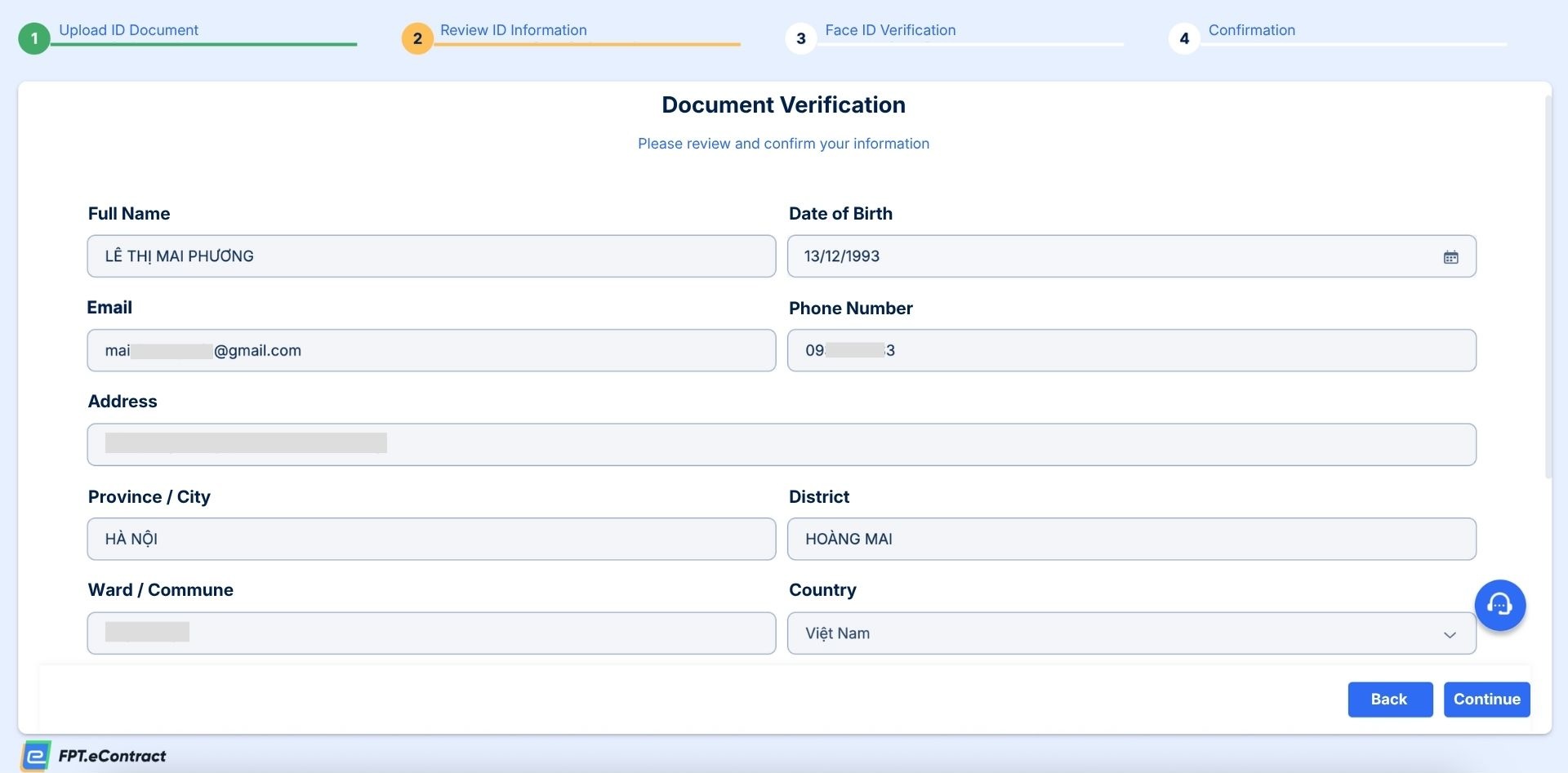Expand the Country dropdown chevron
This screenshot has width=1568, height=773.
1450,634
